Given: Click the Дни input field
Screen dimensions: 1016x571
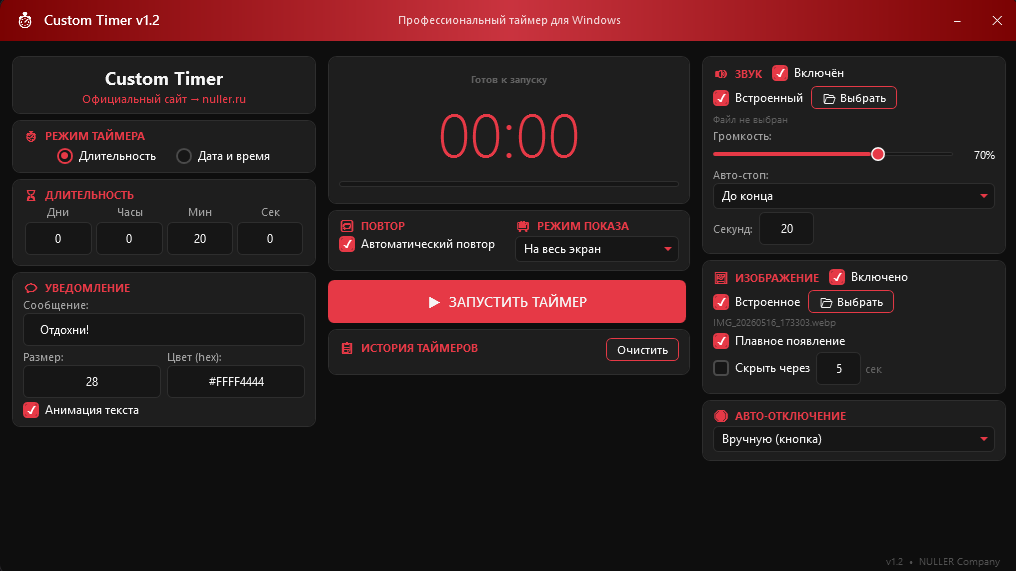Looking at the screenshot, I should click(x=58, y=239).
